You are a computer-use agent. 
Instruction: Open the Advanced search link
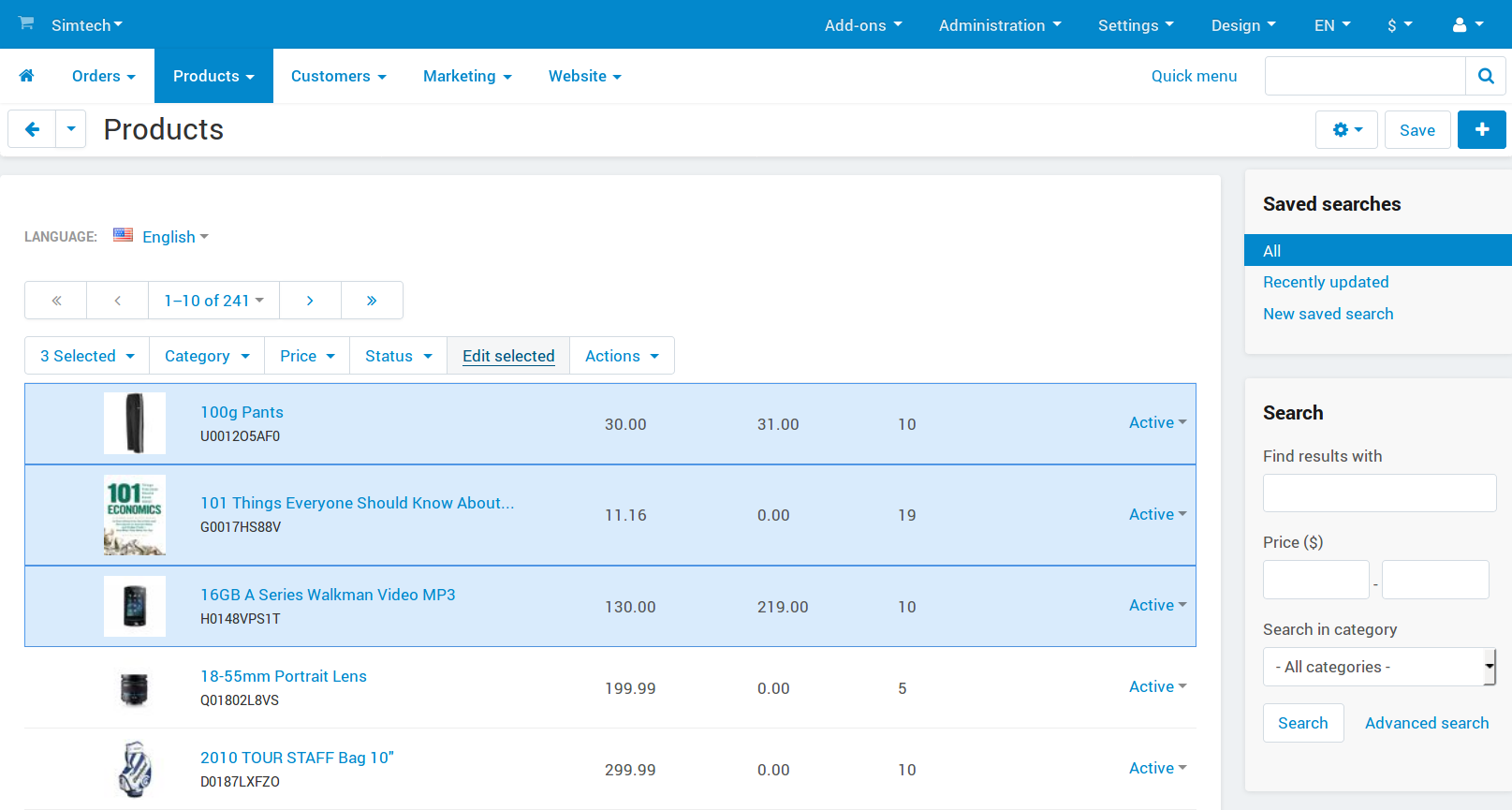[1426, 723]
